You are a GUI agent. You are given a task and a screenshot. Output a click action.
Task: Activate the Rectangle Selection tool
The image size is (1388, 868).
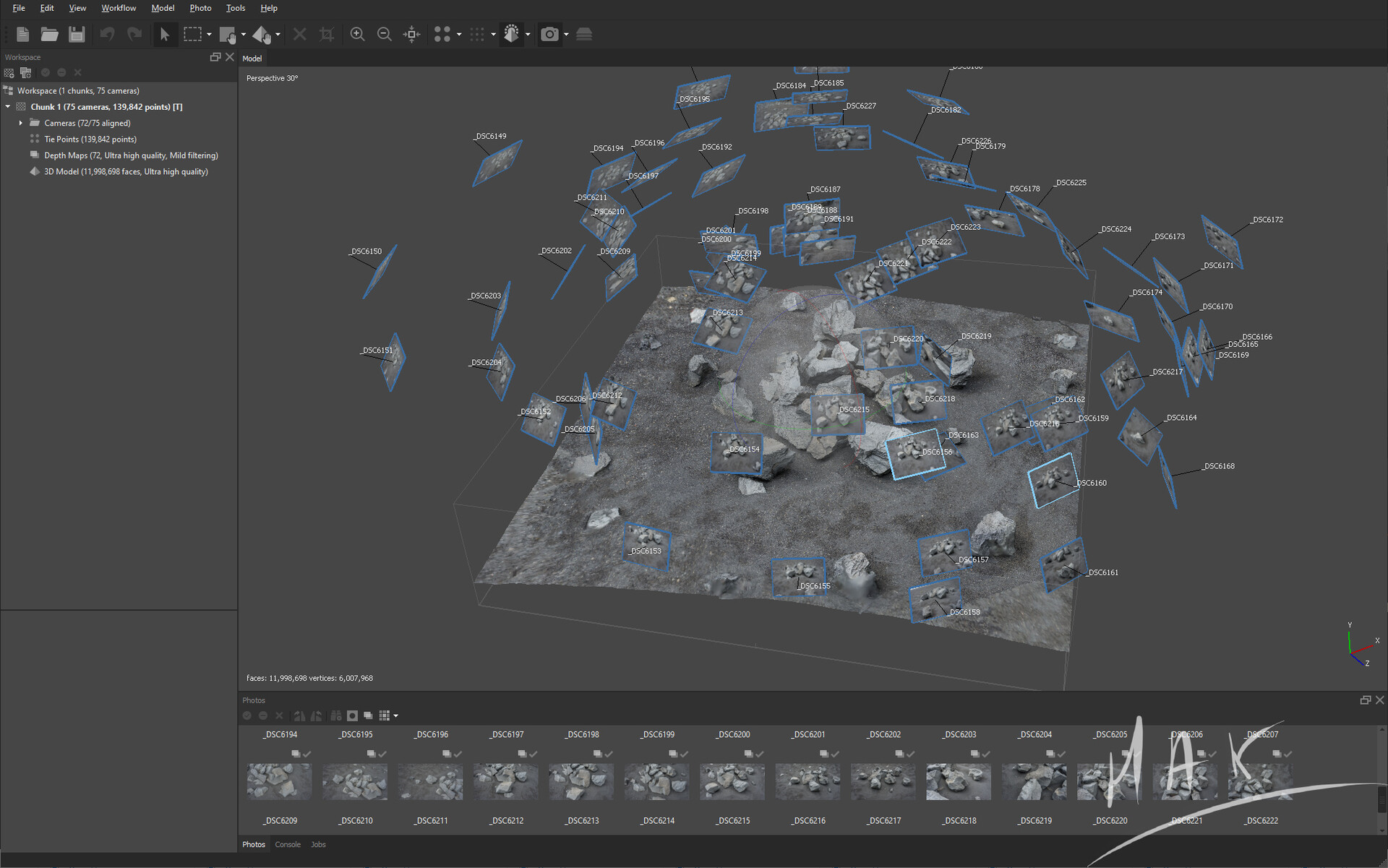point(191,34)
